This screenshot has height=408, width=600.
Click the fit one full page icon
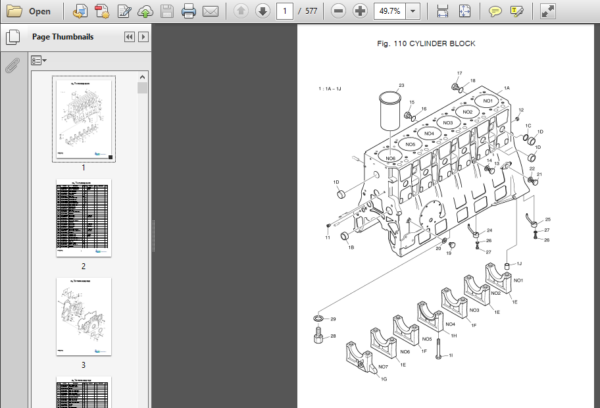click(465, 11)
